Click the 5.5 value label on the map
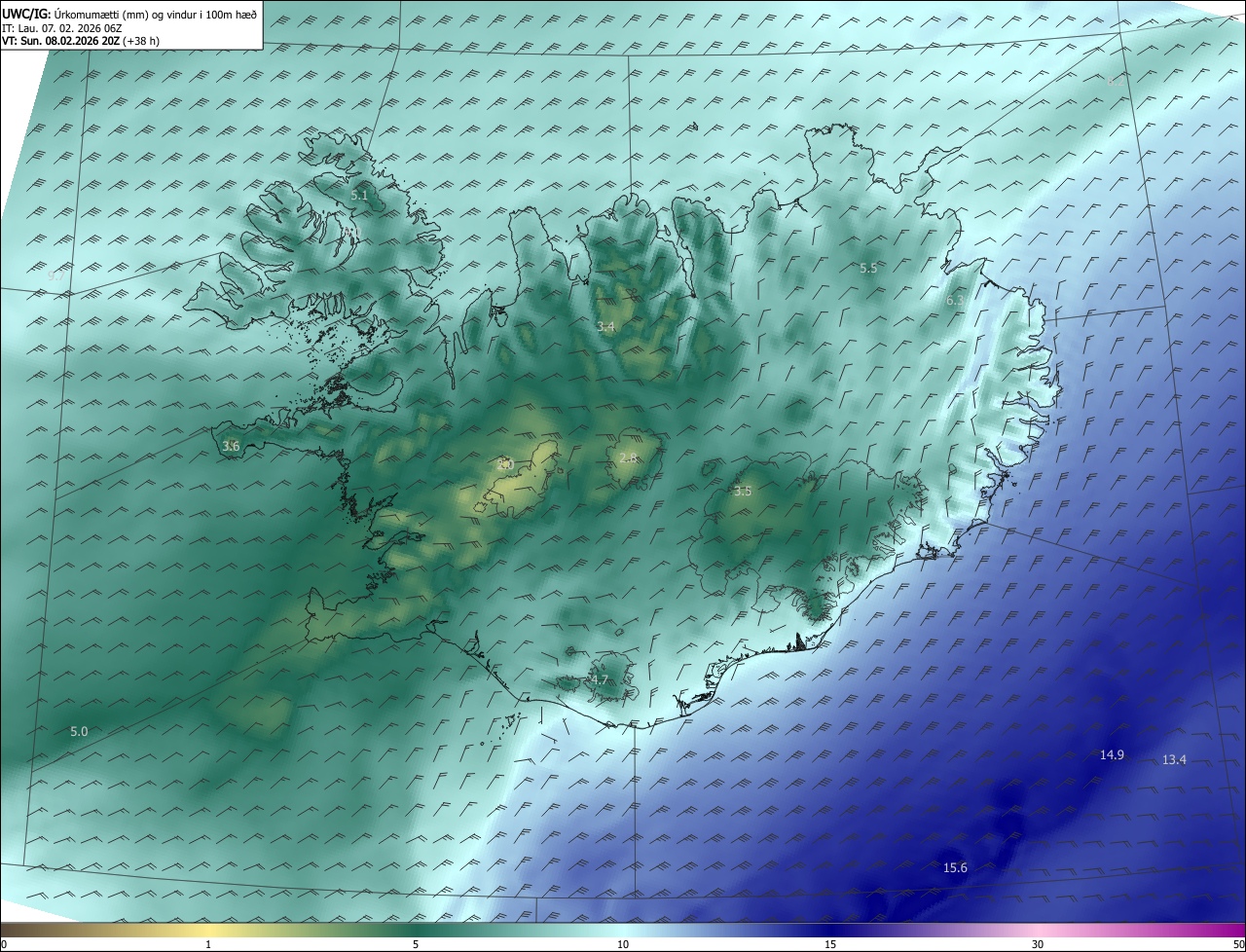 coord(868,268)
